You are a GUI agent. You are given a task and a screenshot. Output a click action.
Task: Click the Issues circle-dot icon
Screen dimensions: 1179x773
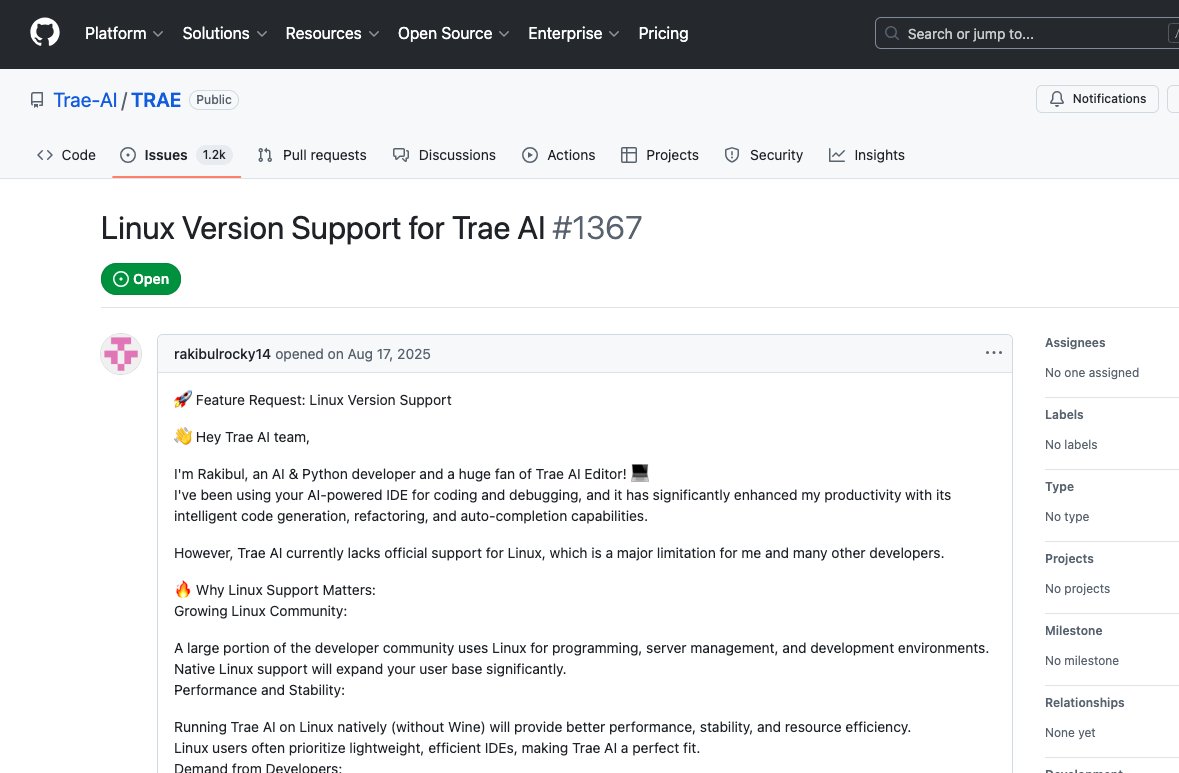tap(128, 155)
